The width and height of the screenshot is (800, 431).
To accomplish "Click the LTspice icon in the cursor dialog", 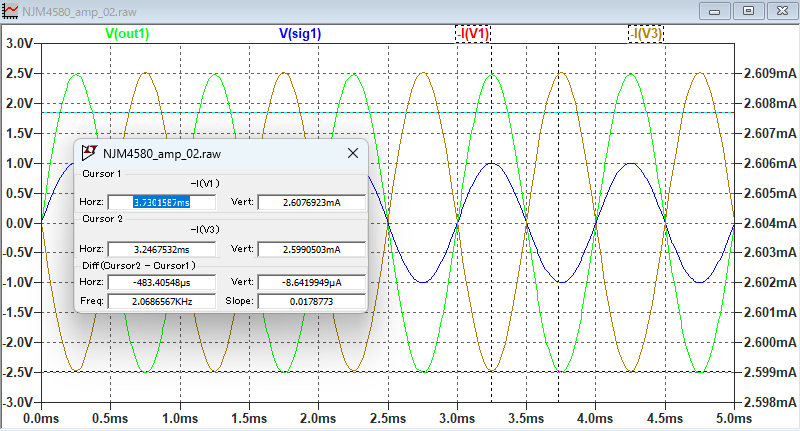I will tap(89, 153).
